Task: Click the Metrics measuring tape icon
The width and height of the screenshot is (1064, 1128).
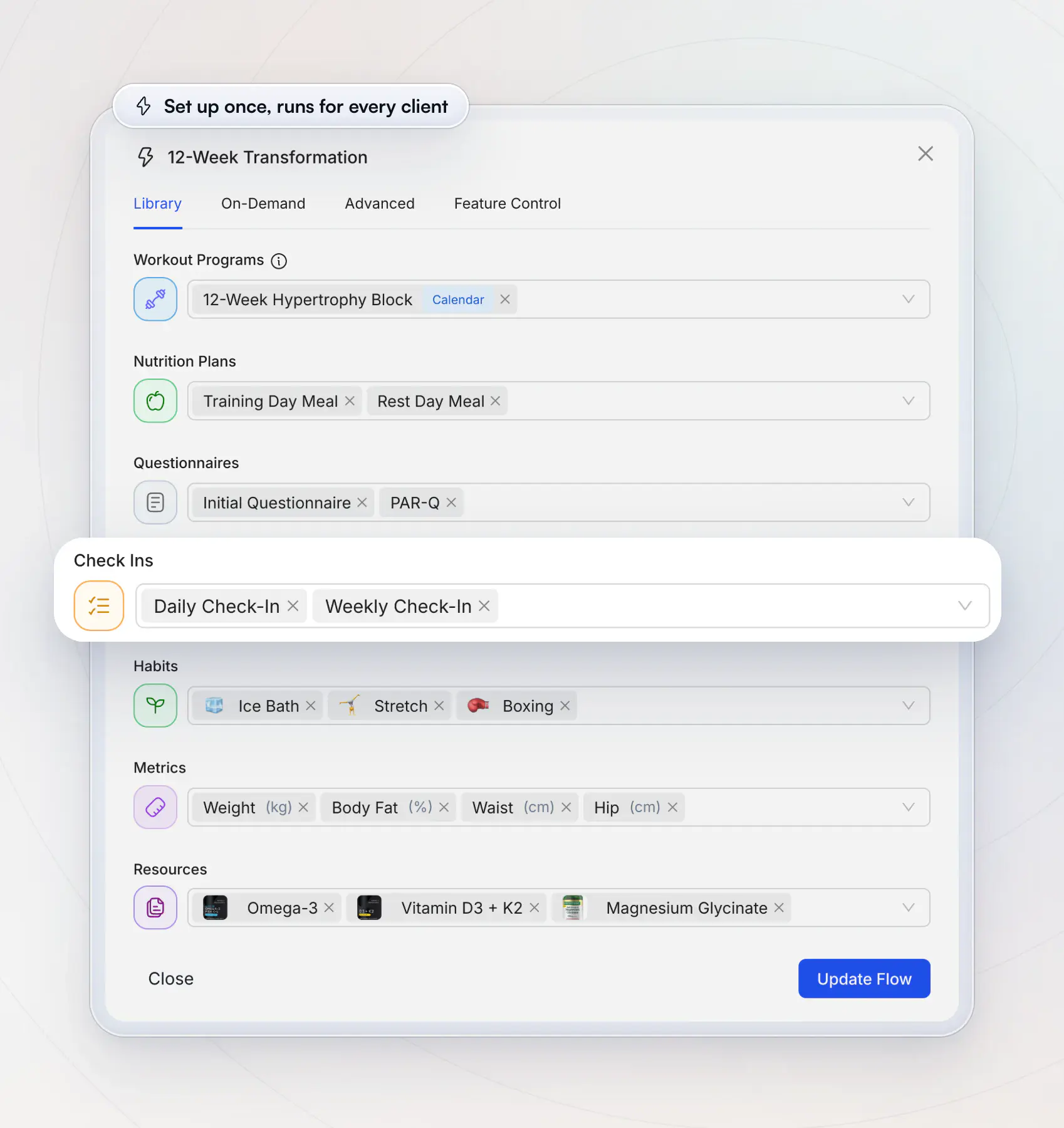Action: 155,807
